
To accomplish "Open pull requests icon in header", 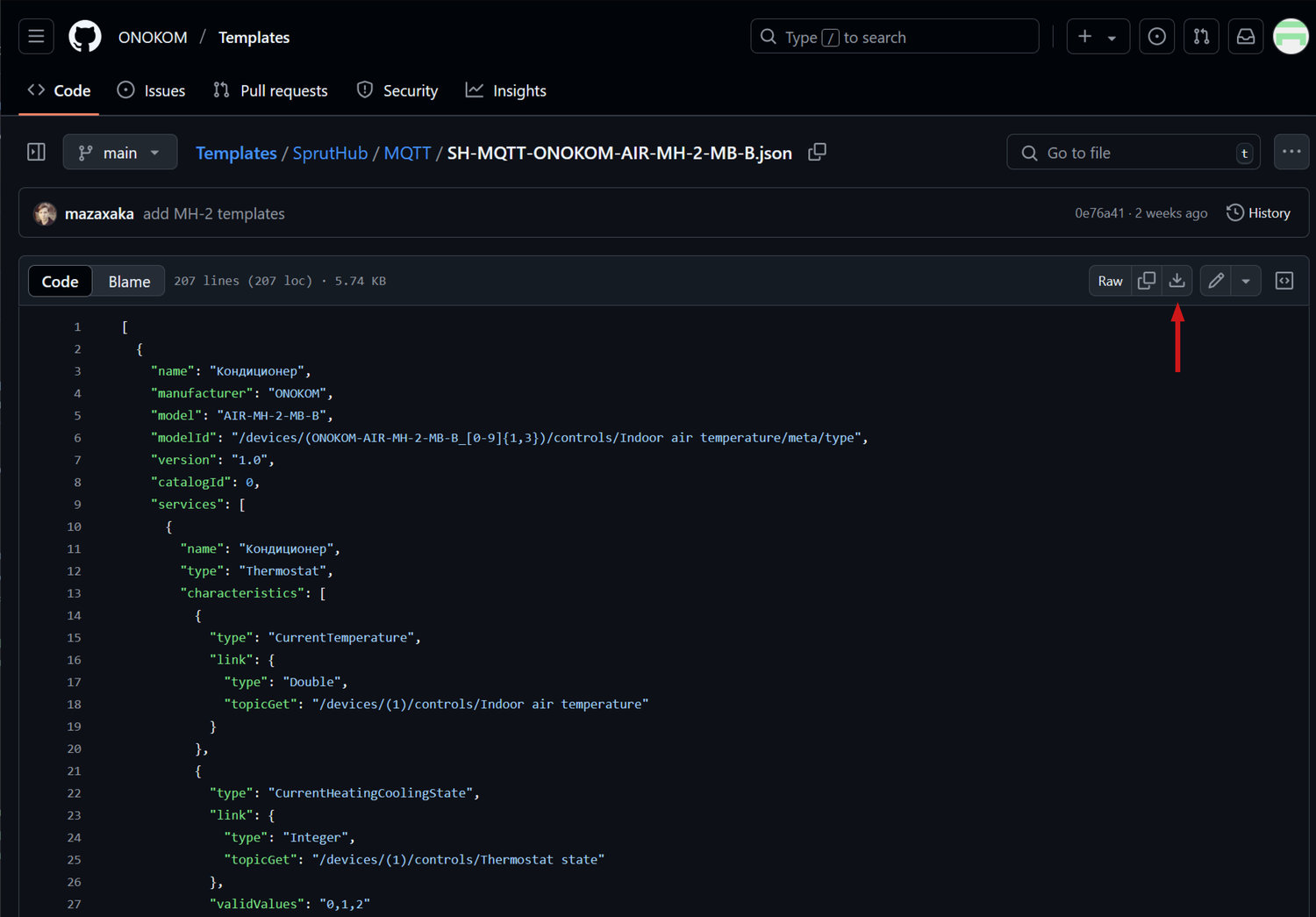I will (1201, 37).
